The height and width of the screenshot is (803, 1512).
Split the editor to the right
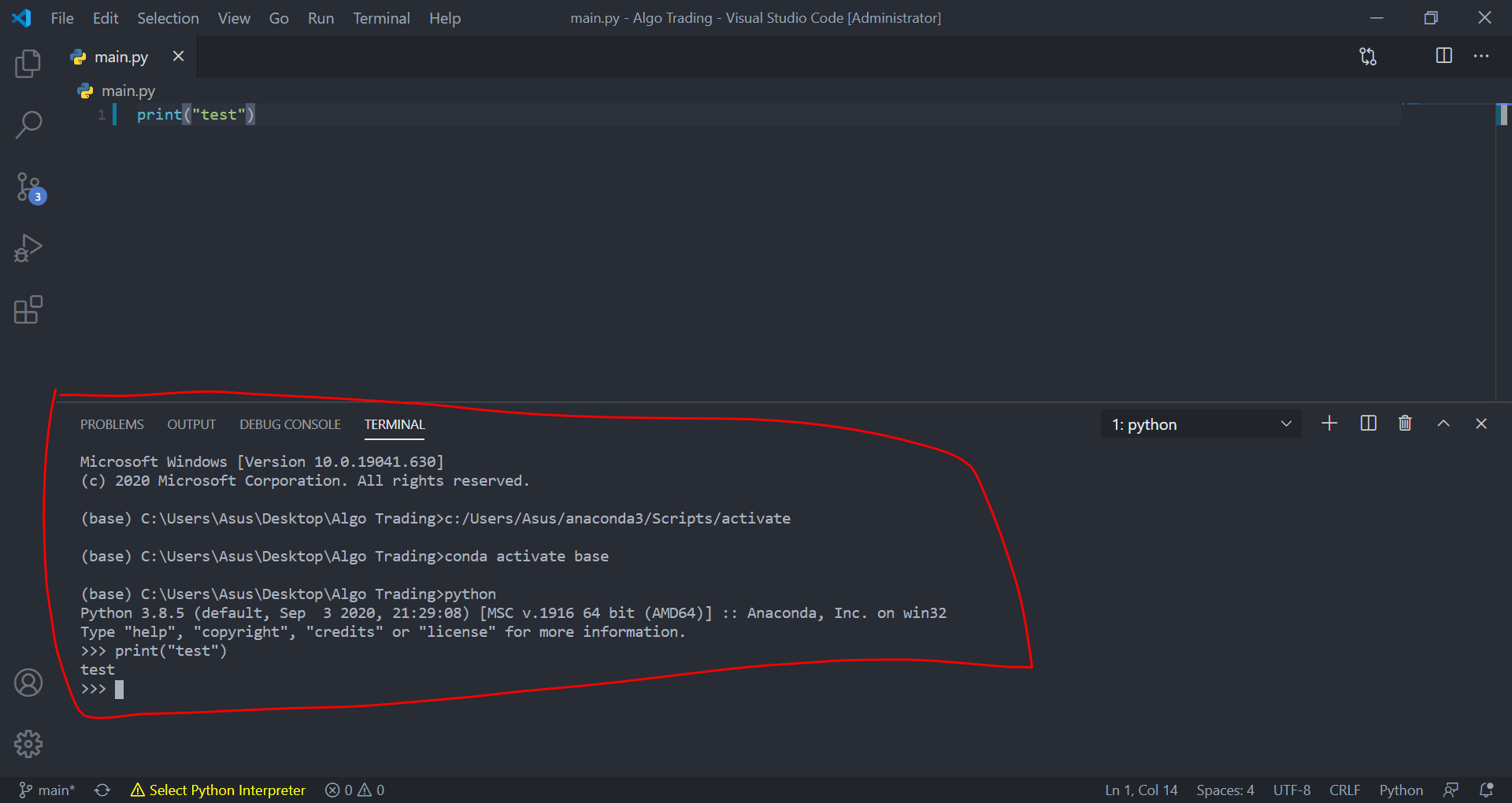(x=1443, y=56)
